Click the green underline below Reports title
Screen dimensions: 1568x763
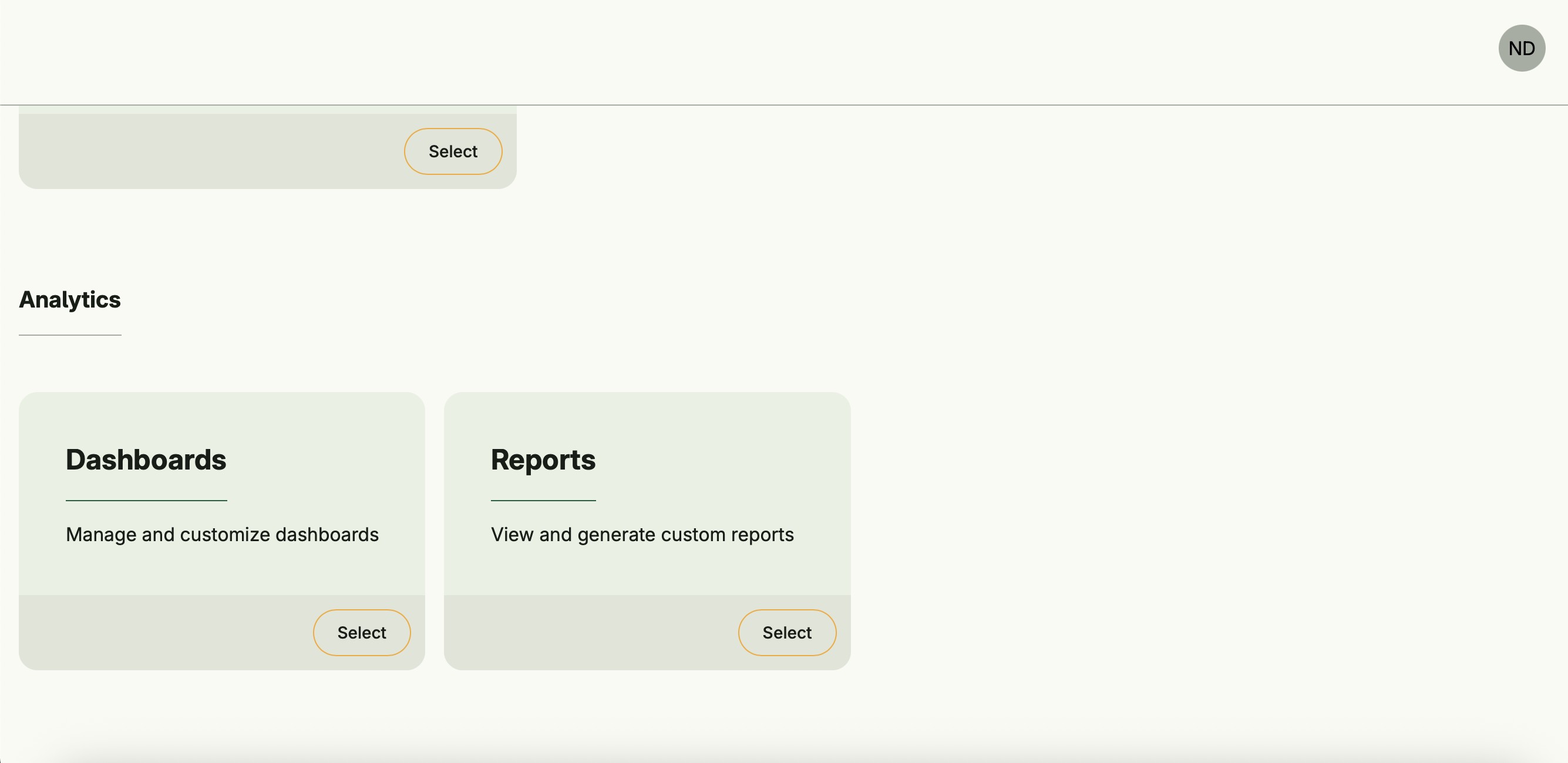coord(543,500)
